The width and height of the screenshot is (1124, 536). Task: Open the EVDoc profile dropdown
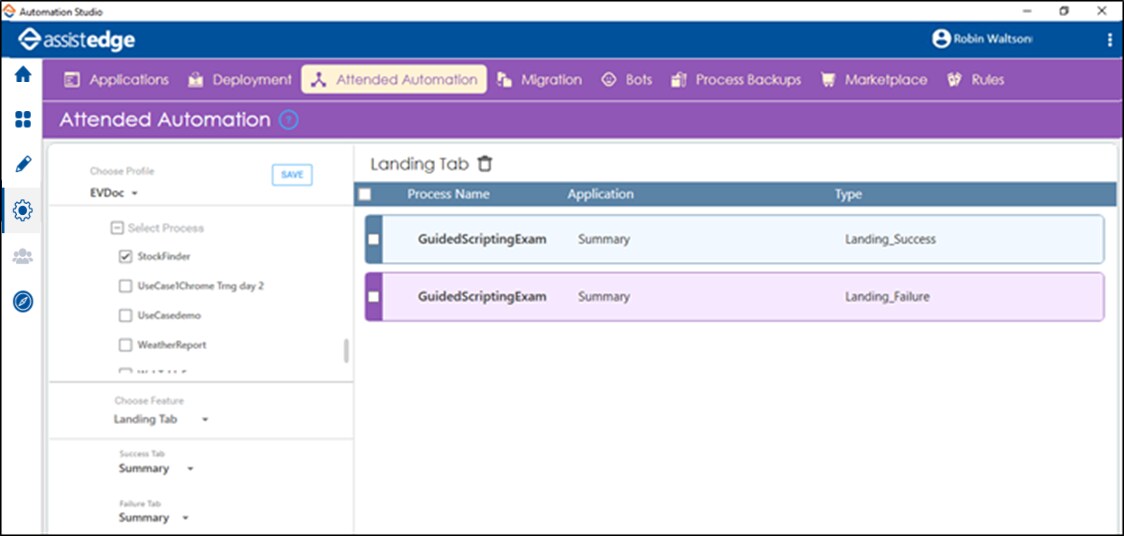(x=114, y=193)
